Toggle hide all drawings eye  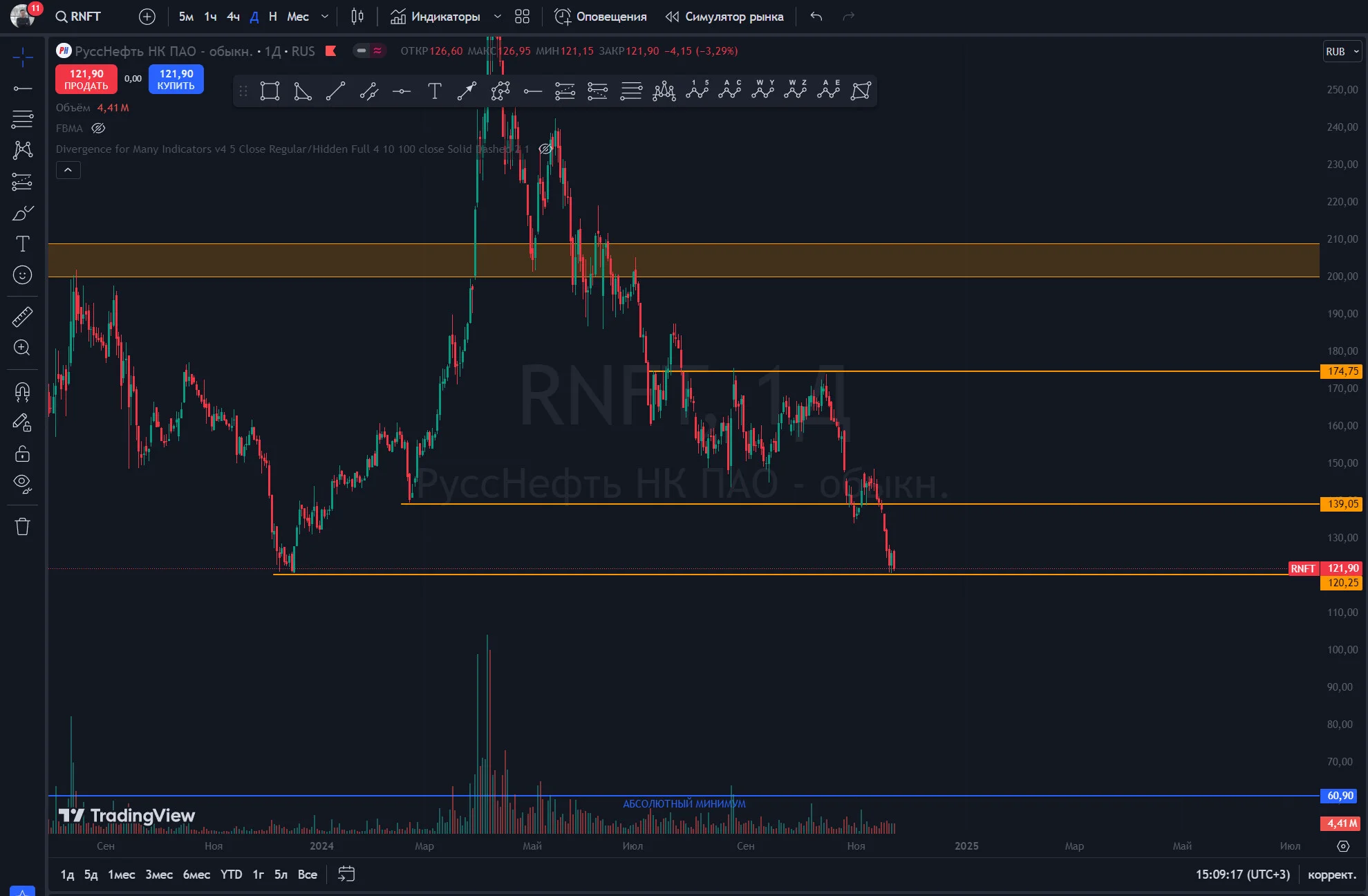pyautogui.click(x=22, y=484)
